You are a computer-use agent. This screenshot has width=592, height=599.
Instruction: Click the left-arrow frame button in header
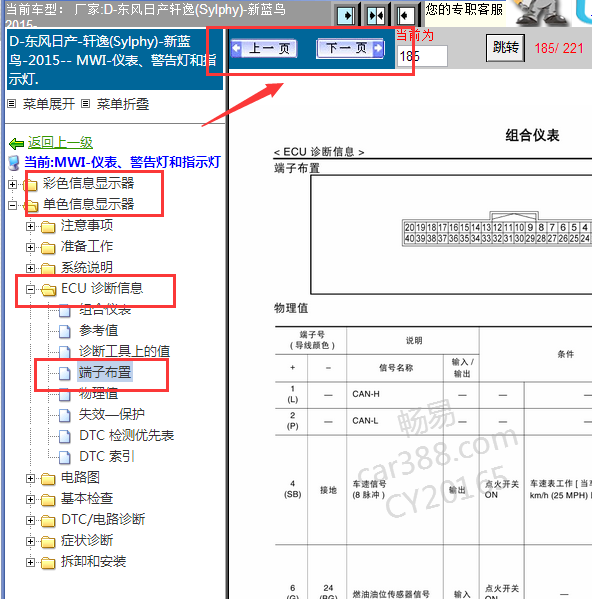tap(406, 16)
